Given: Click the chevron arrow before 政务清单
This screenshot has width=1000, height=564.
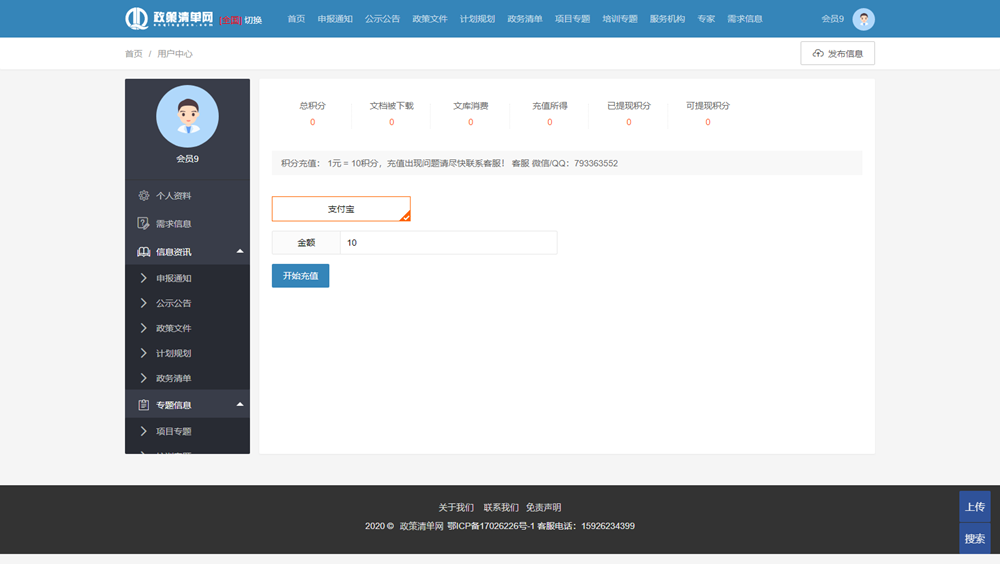Looking at the screenshot, I should pyautogui.click(x=143, y=378).
